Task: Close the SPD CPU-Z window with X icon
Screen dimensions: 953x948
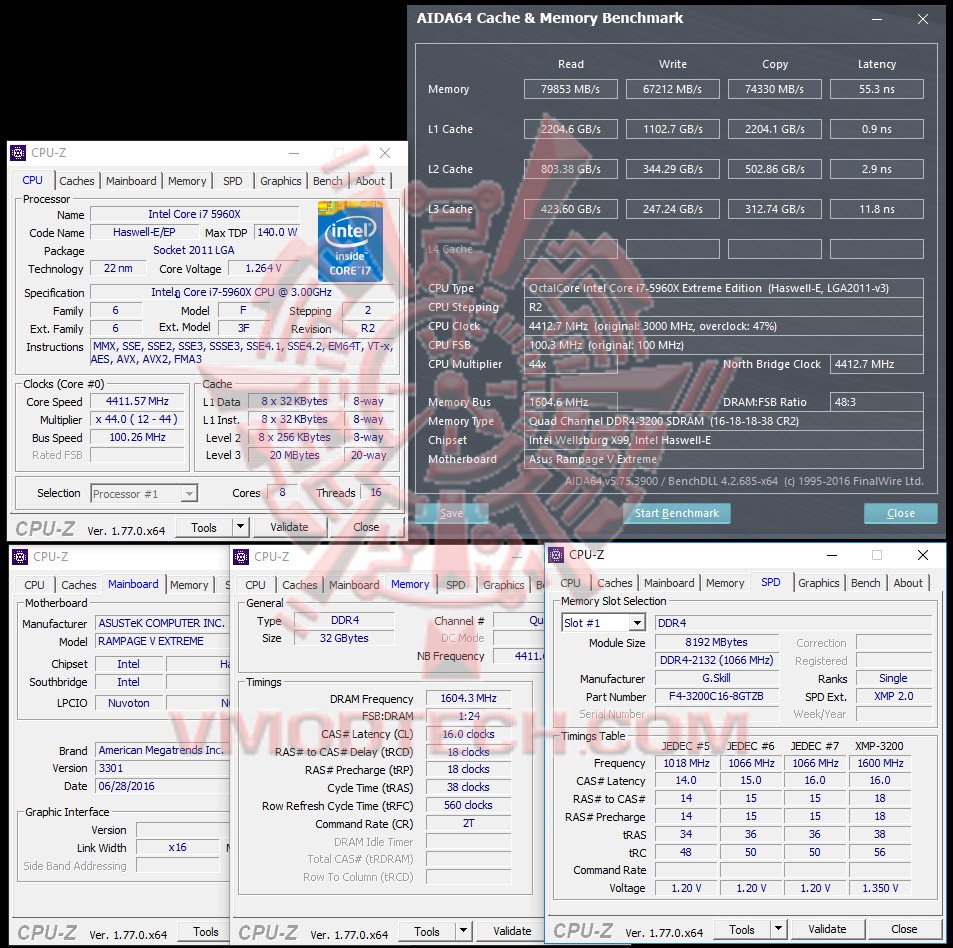Action: [923, 555]
